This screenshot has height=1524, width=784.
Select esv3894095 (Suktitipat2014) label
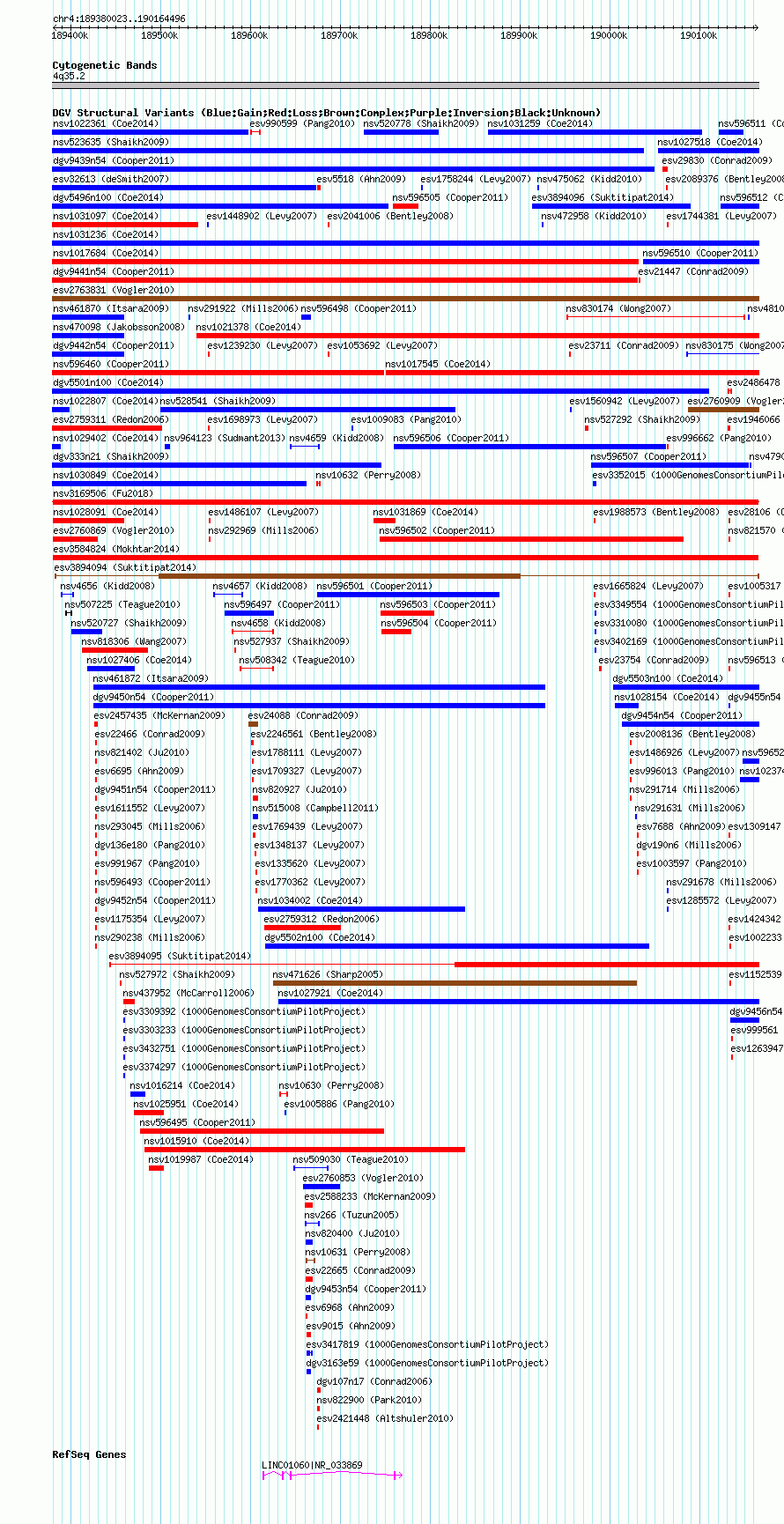tap(180, 956)
